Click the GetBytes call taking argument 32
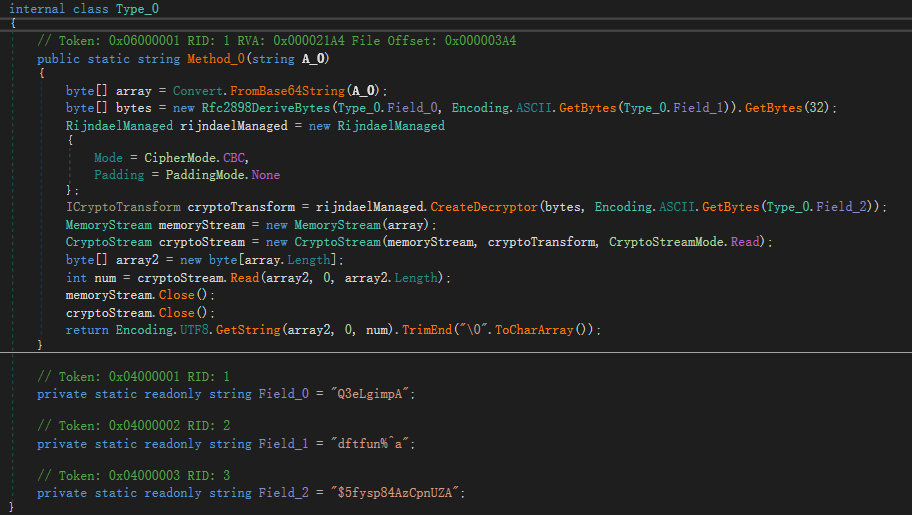This screenshot has width=912, height=515. 774,108
